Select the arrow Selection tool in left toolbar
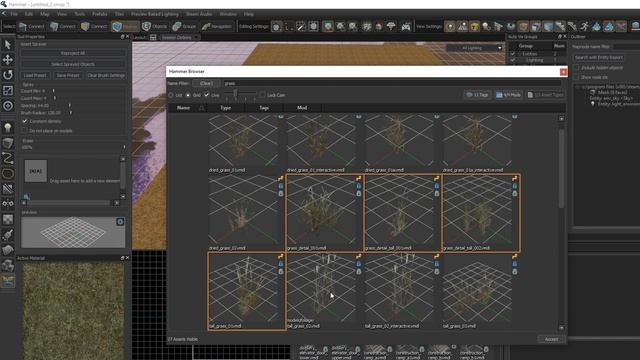 8,44
